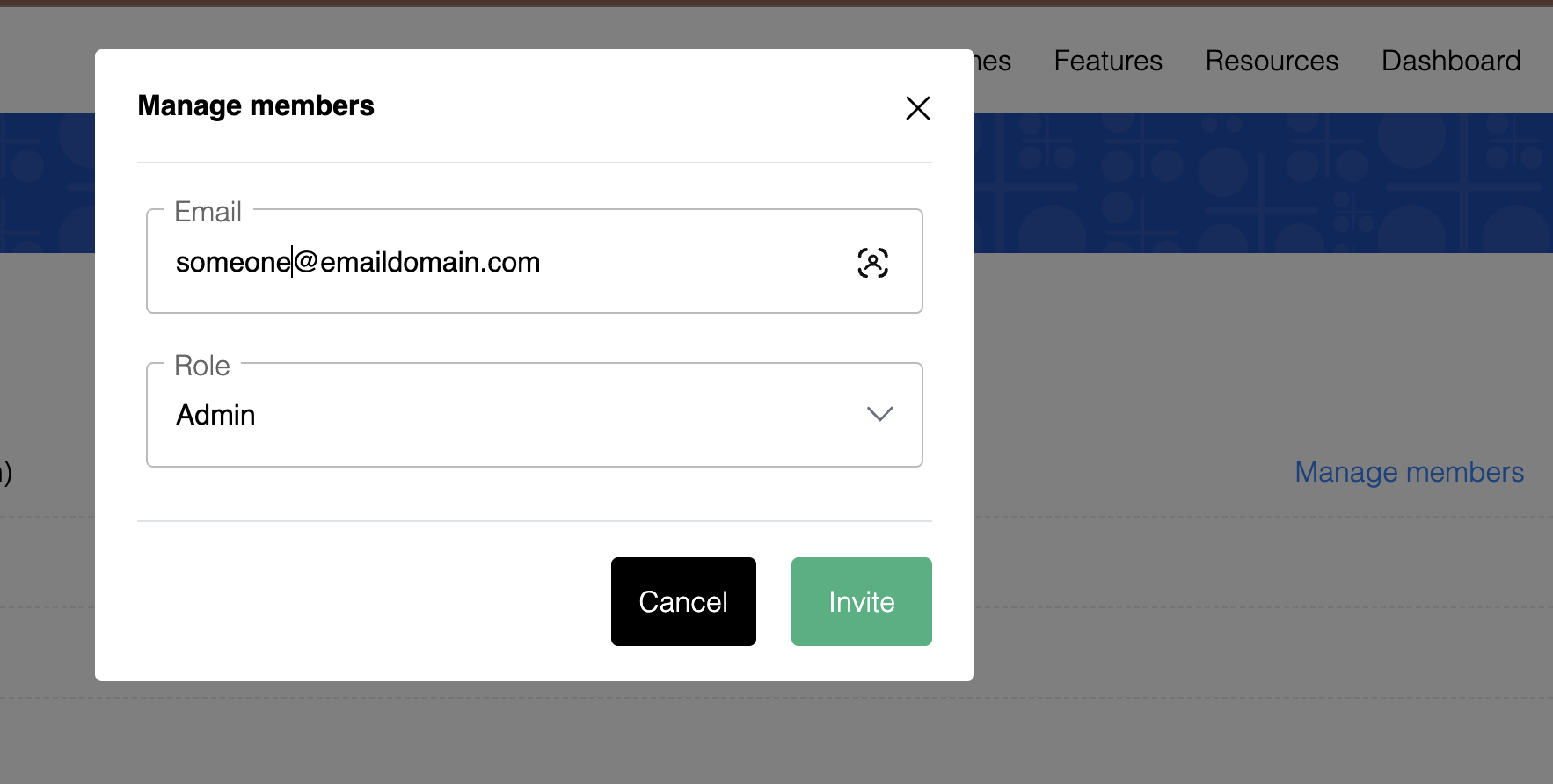This screenshot has width=1553, height=784.
Task: Open the Features menu item
Action: [x=1108, y=61]
